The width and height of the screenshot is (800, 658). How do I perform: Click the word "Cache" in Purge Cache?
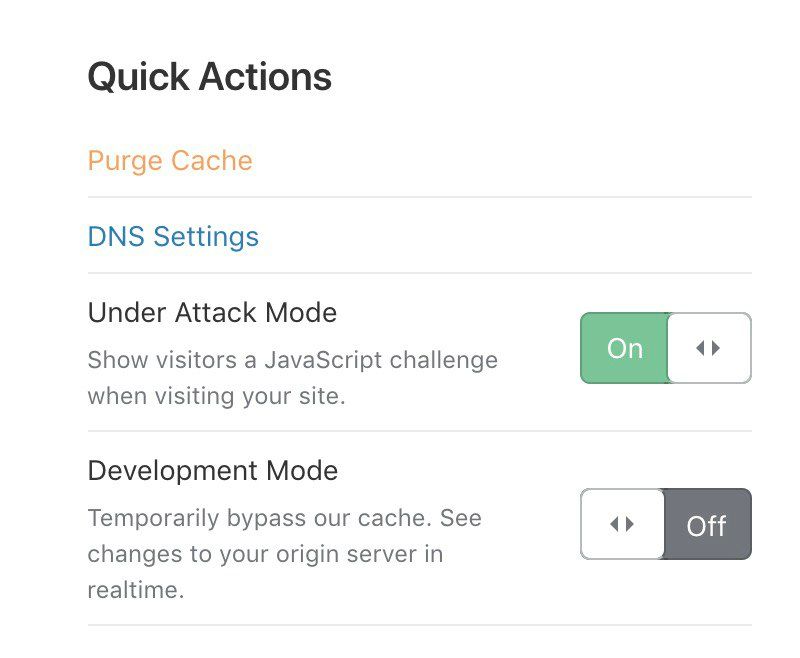click(212, 161)
